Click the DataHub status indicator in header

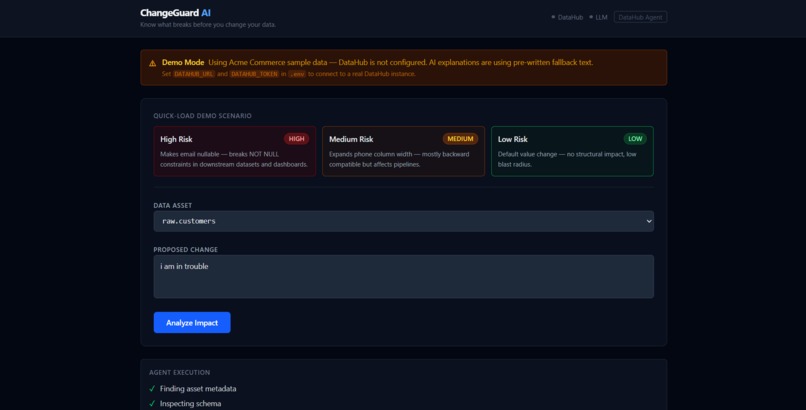coord(567,17)
